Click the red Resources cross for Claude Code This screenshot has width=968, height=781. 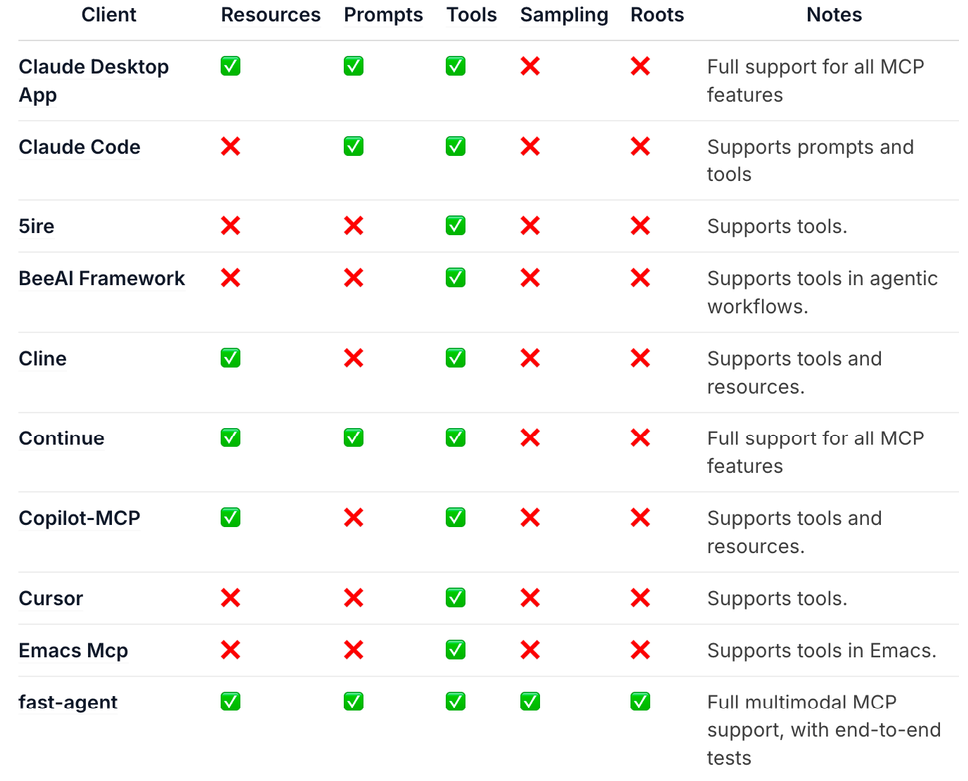[230, 146]
